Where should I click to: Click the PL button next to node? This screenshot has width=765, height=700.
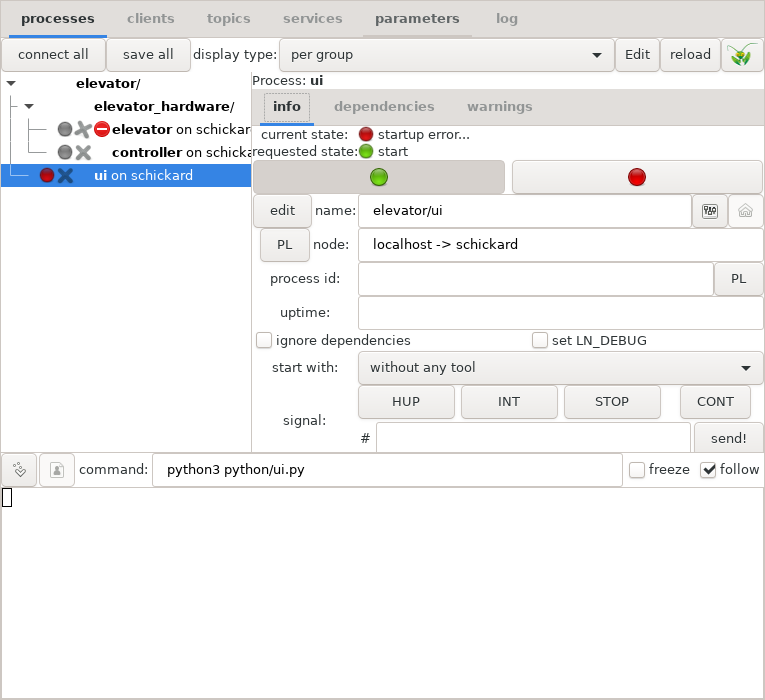tap(284, 245)
